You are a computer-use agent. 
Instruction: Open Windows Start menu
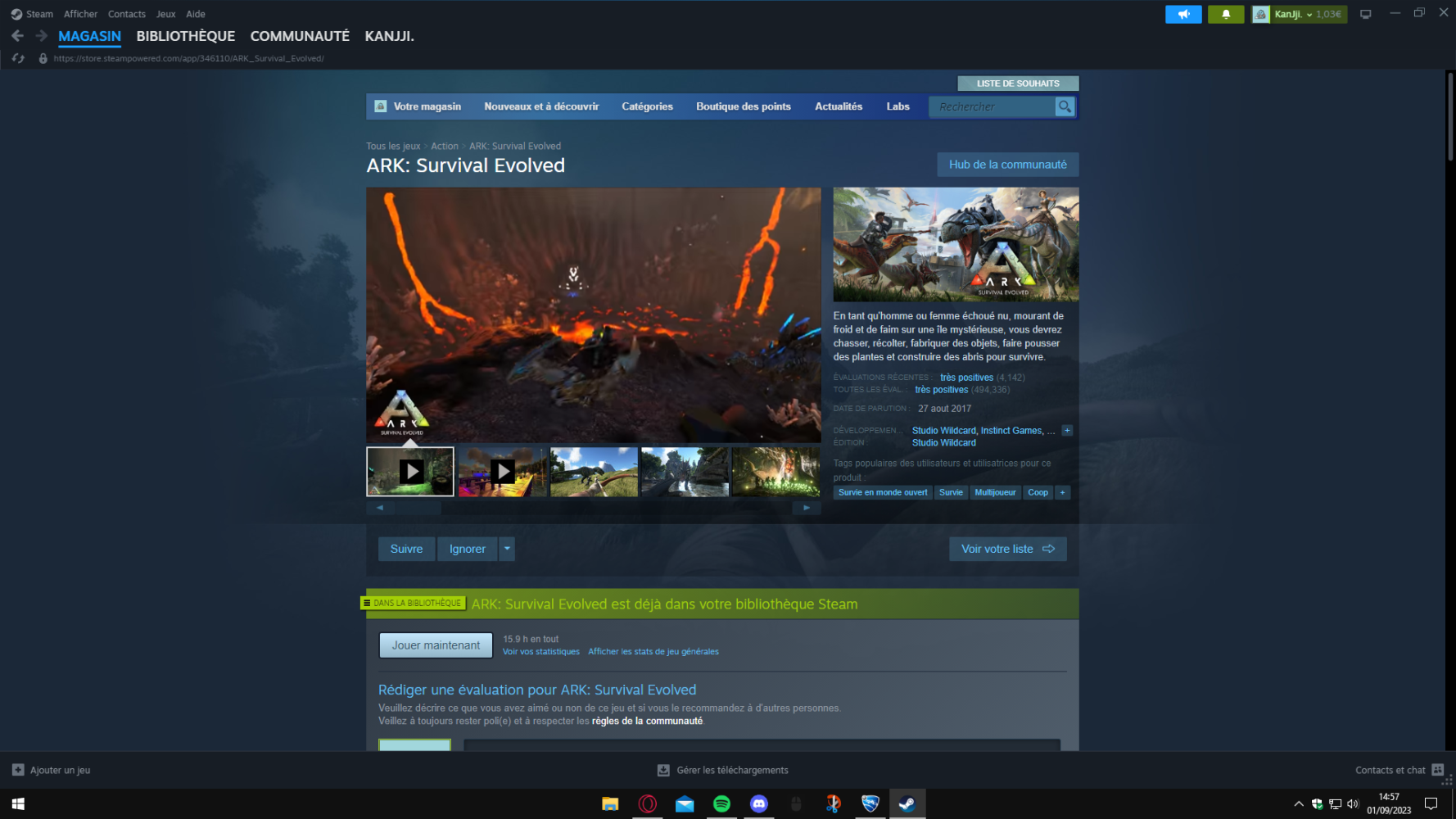(x=18, y=804)
